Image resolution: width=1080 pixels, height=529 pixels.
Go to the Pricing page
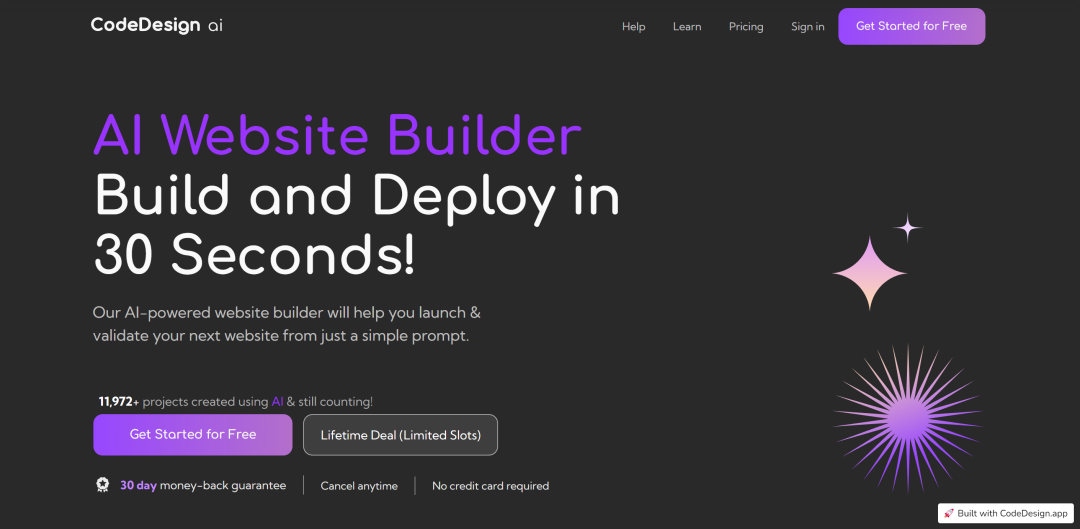click(x=746, y=27)
